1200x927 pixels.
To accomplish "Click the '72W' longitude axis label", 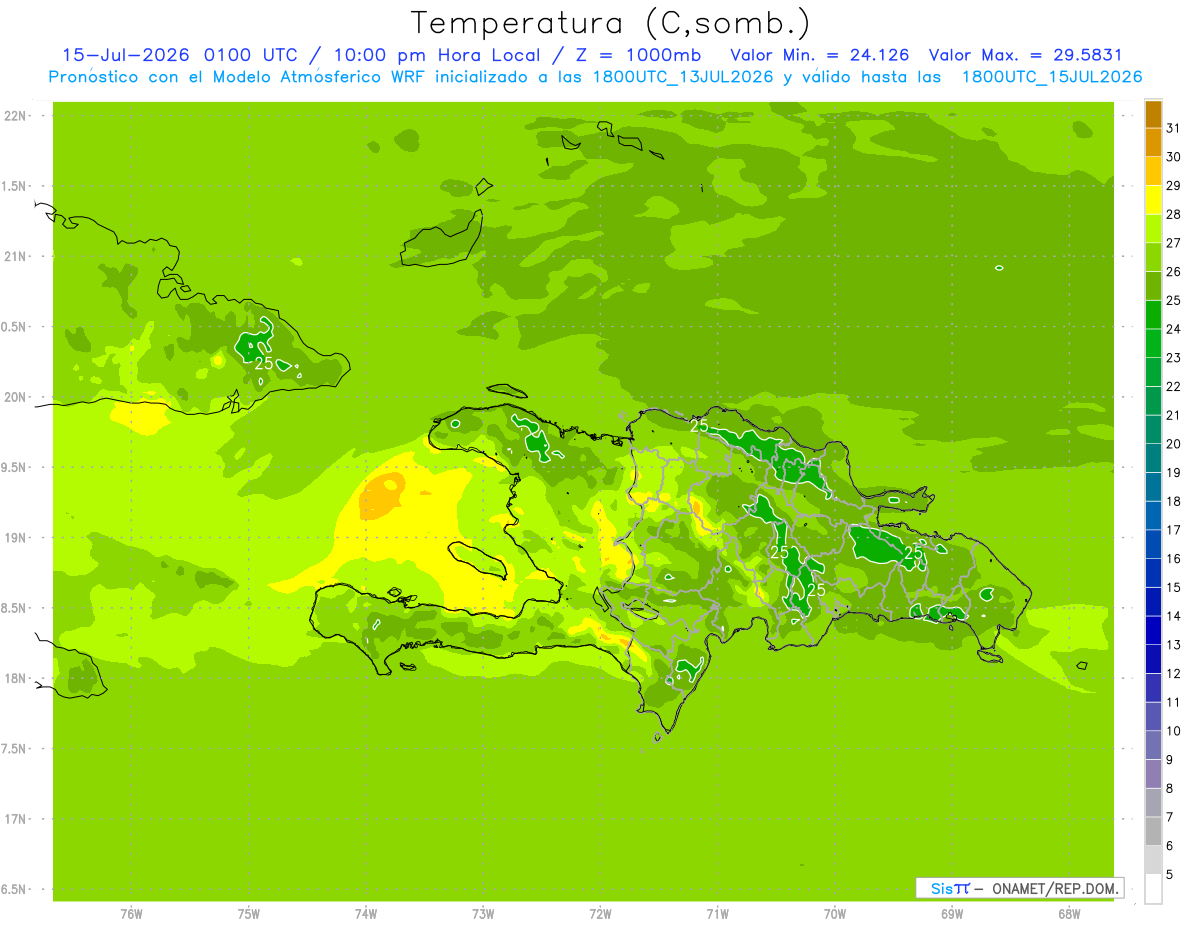I will pos(600,914).
